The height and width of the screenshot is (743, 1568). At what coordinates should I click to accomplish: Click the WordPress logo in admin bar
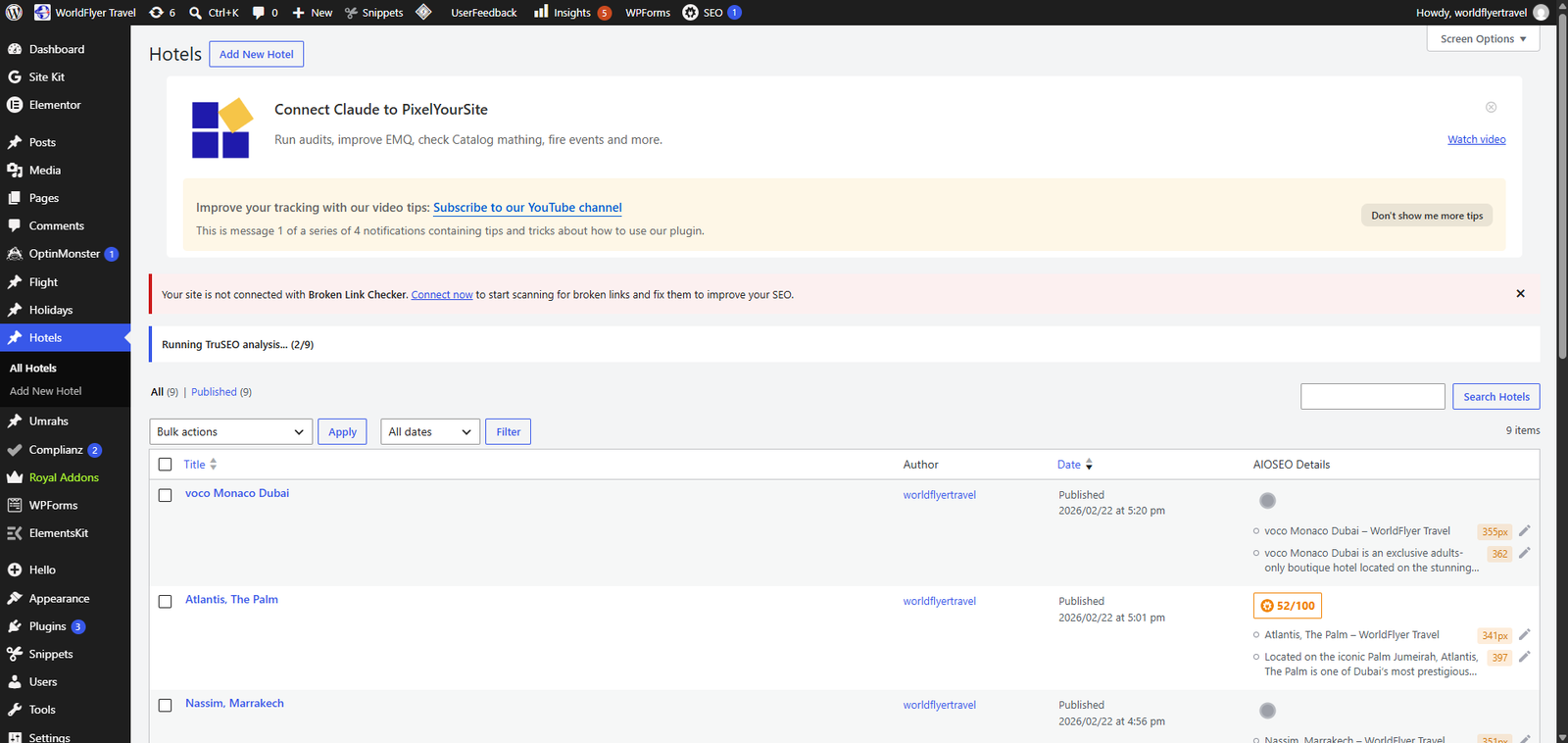click(x=14, y=13)
